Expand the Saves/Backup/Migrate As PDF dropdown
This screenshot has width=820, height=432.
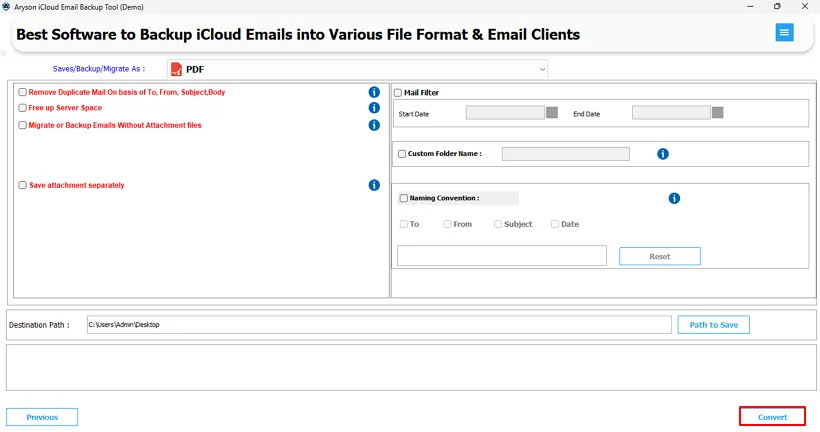[x=357, y=69]
